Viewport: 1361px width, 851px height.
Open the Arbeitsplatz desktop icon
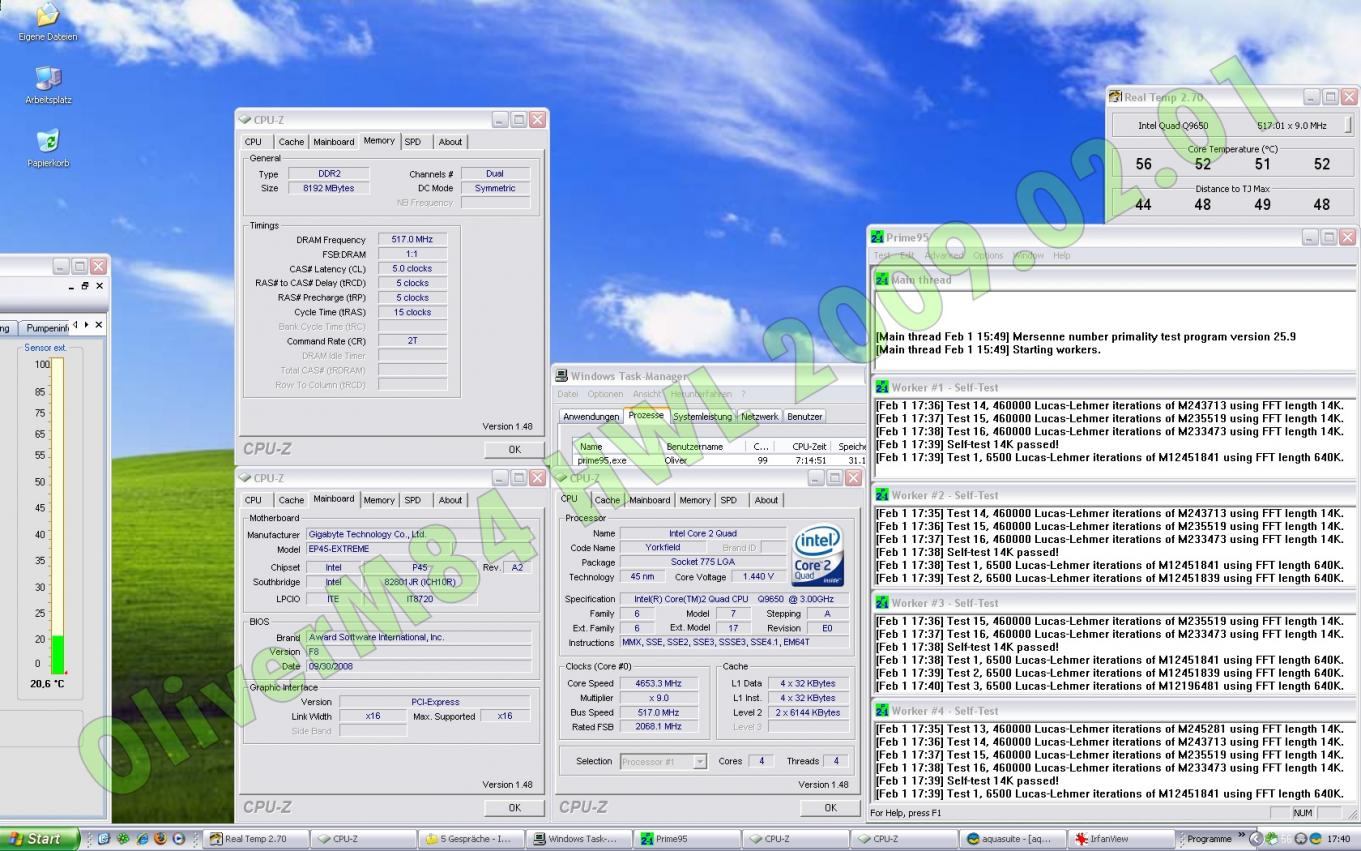(48, 84)
